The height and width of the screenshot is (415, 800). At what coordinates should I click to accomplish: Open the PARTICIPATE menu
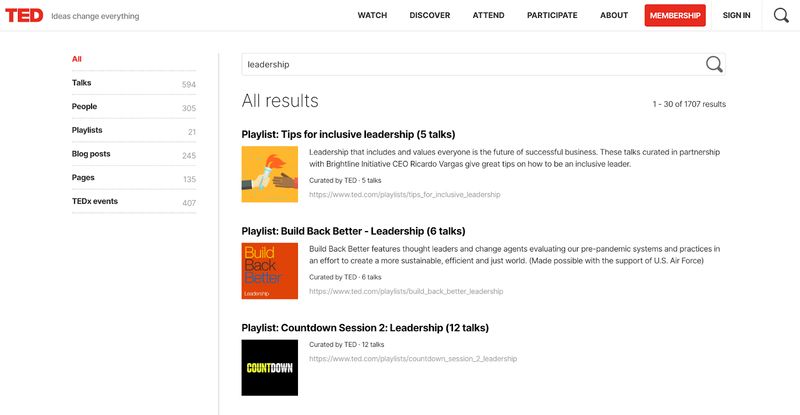click(x=552, y=16)
